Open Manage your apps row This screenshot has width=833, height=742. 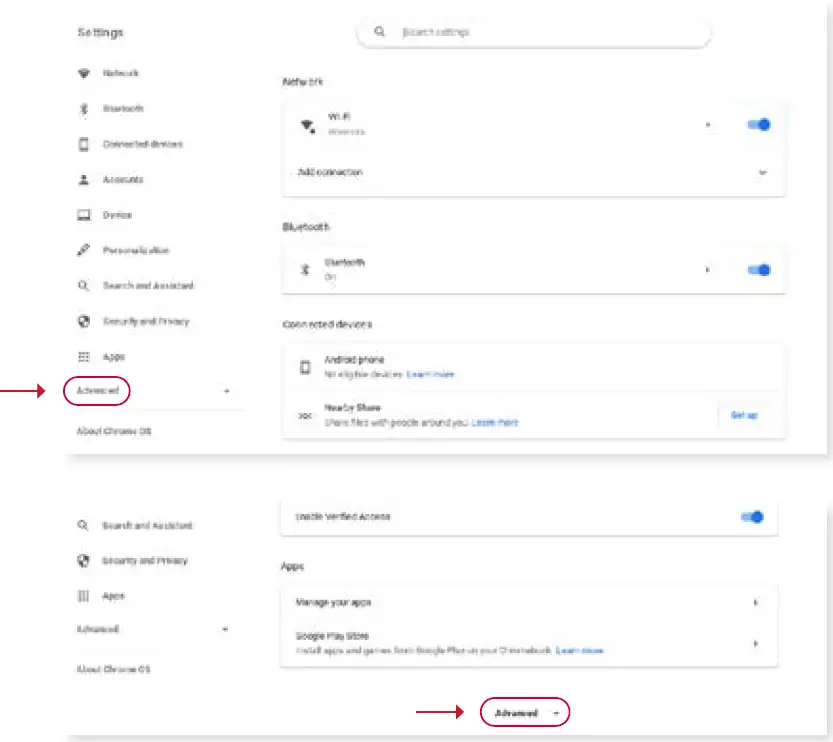(528, 603)
